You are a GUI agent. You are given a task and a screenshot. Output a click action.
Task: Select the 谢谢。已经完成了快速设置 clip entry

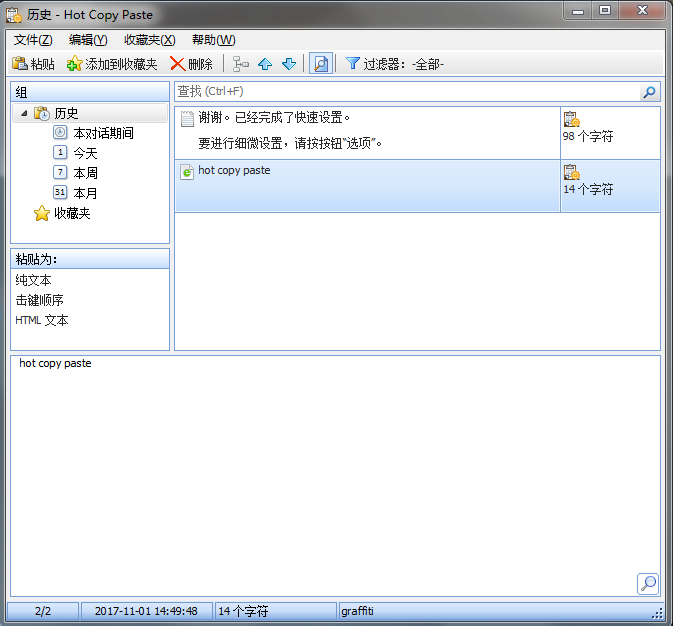click(367, 133)
